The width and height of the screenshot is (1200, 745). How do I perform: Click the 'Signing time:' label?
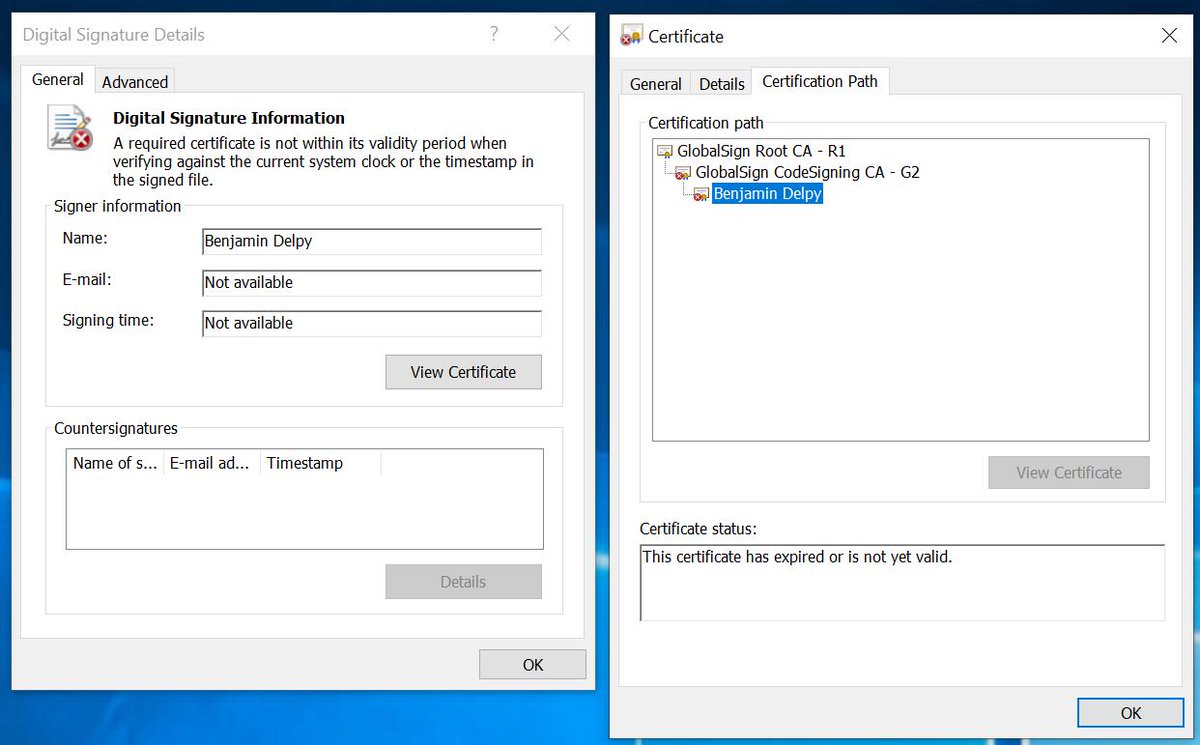coord(108,320)
